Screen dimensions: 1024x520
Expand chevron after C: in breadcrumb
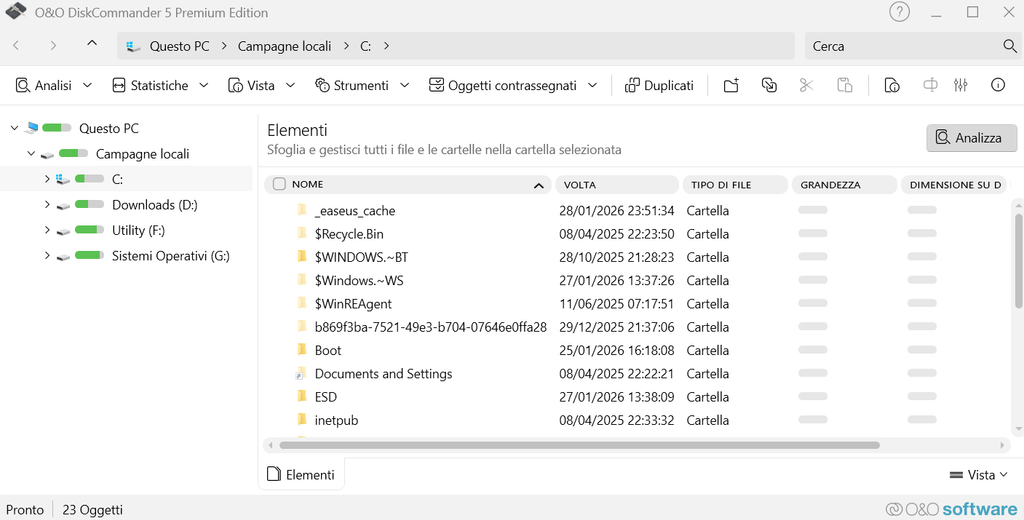coord(387,46)
